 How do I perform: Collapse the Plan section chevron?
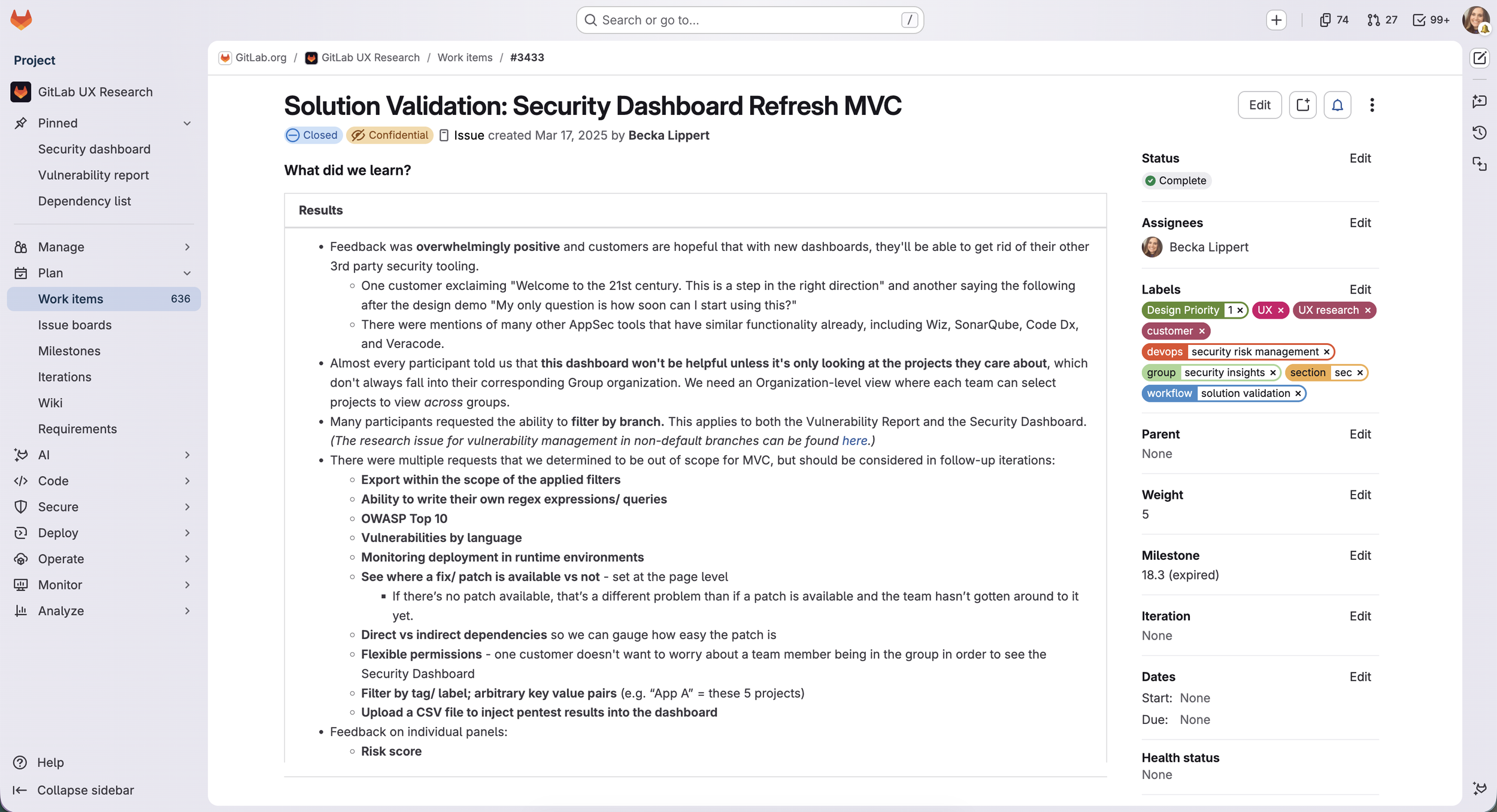(x=187, y=273)
